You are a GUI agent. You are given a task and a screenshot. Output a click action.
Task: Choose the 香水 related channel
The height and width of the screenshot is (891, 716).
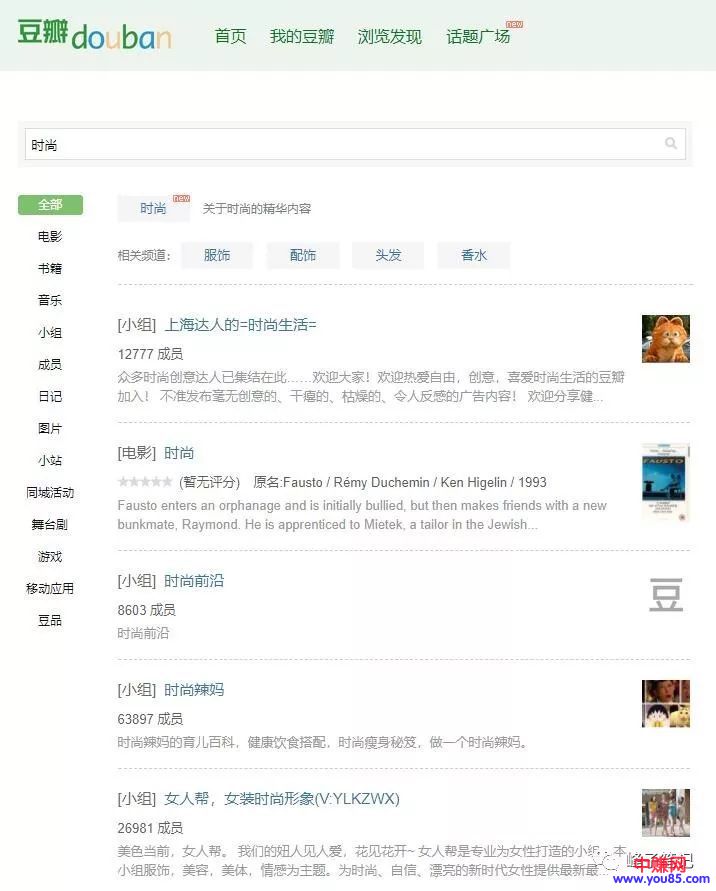474,255
